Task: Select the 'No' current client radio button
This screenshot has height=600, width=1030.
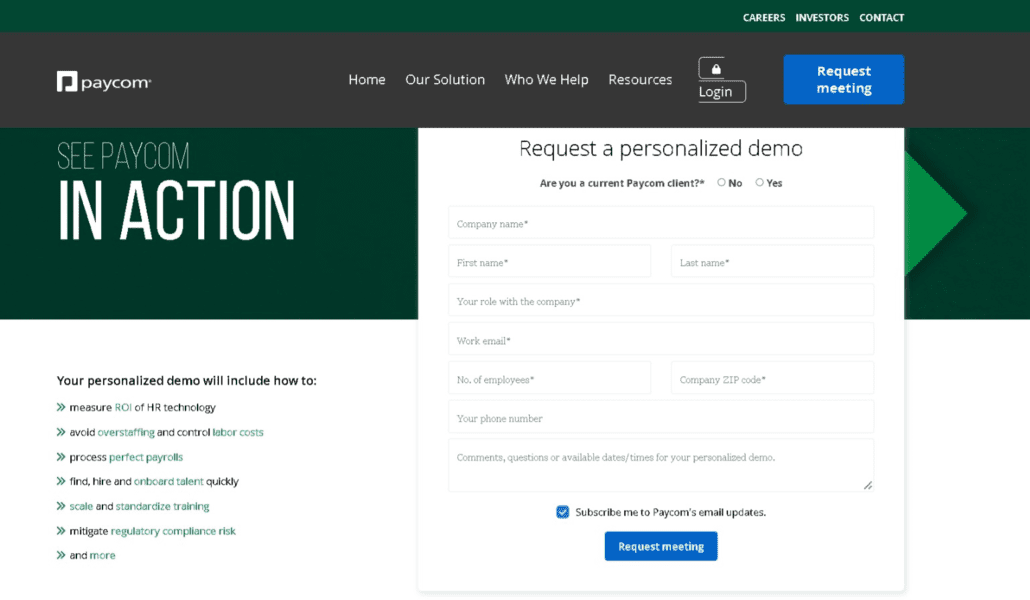Action: 721,182
